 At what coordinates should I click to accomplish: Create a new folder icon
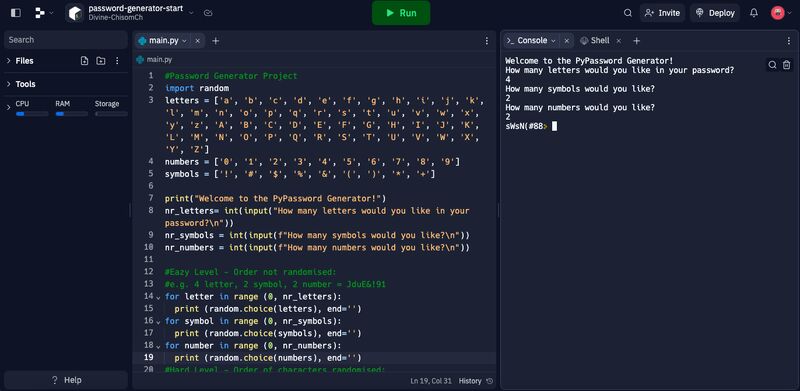pos(101,61)
